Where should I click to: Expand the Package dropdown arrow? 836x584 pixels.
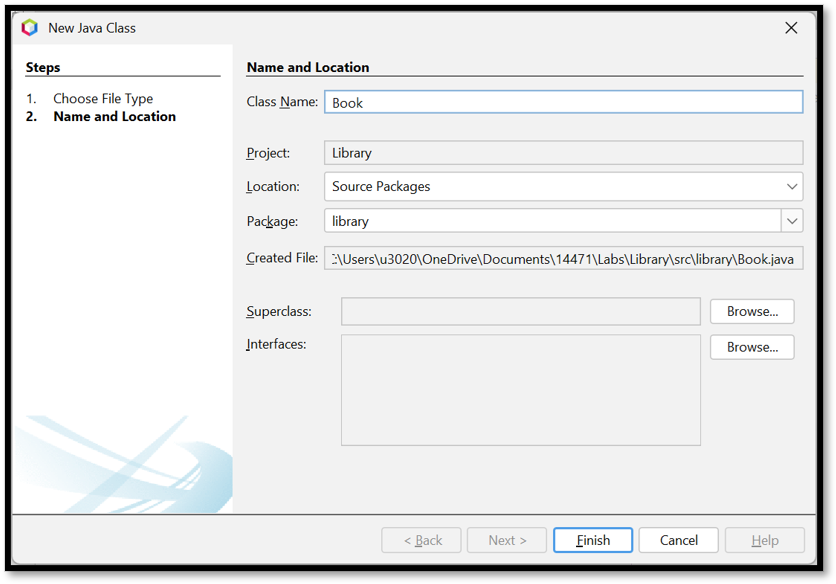coord(792,221)
